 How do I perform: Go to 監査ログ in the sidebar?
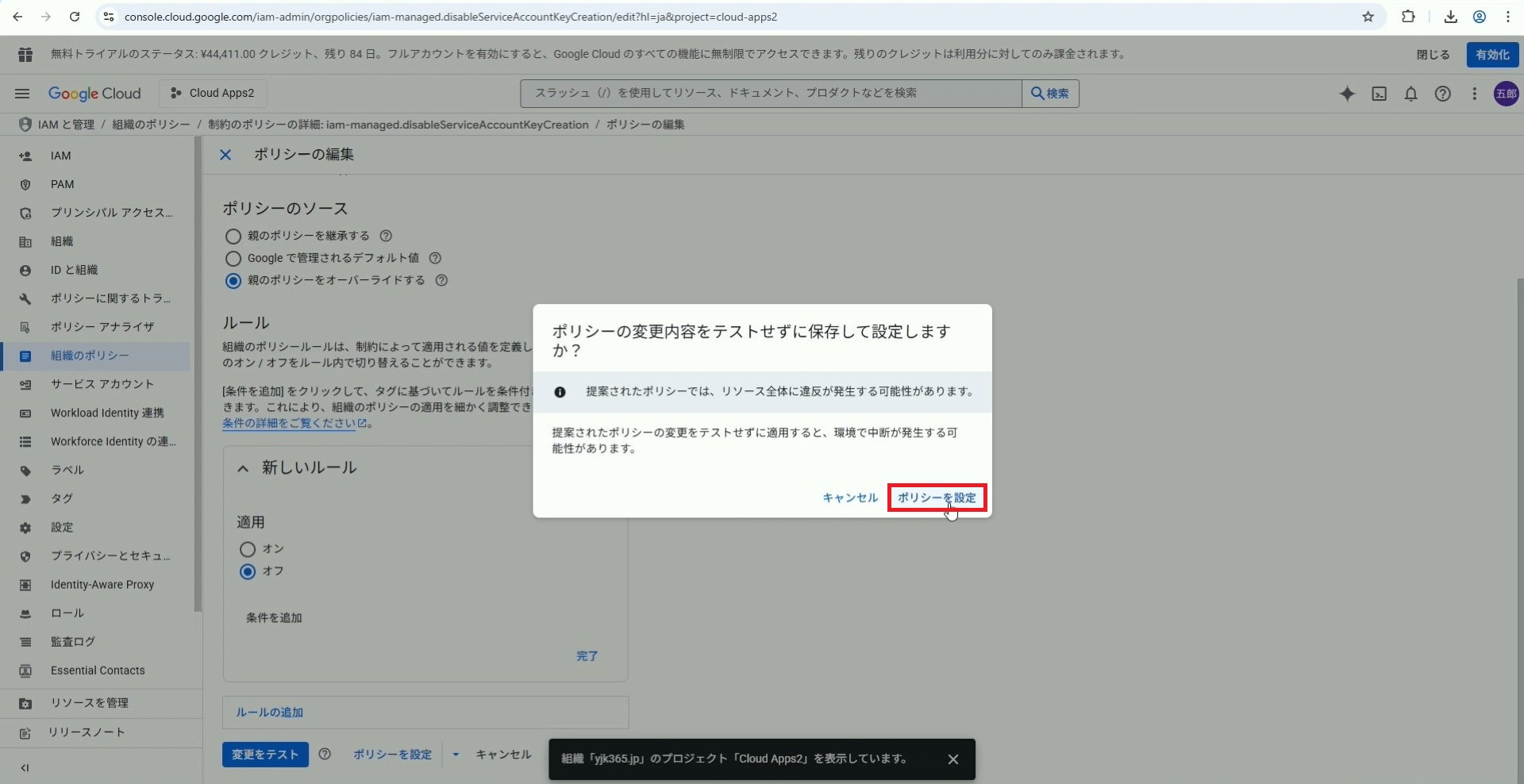72,641
